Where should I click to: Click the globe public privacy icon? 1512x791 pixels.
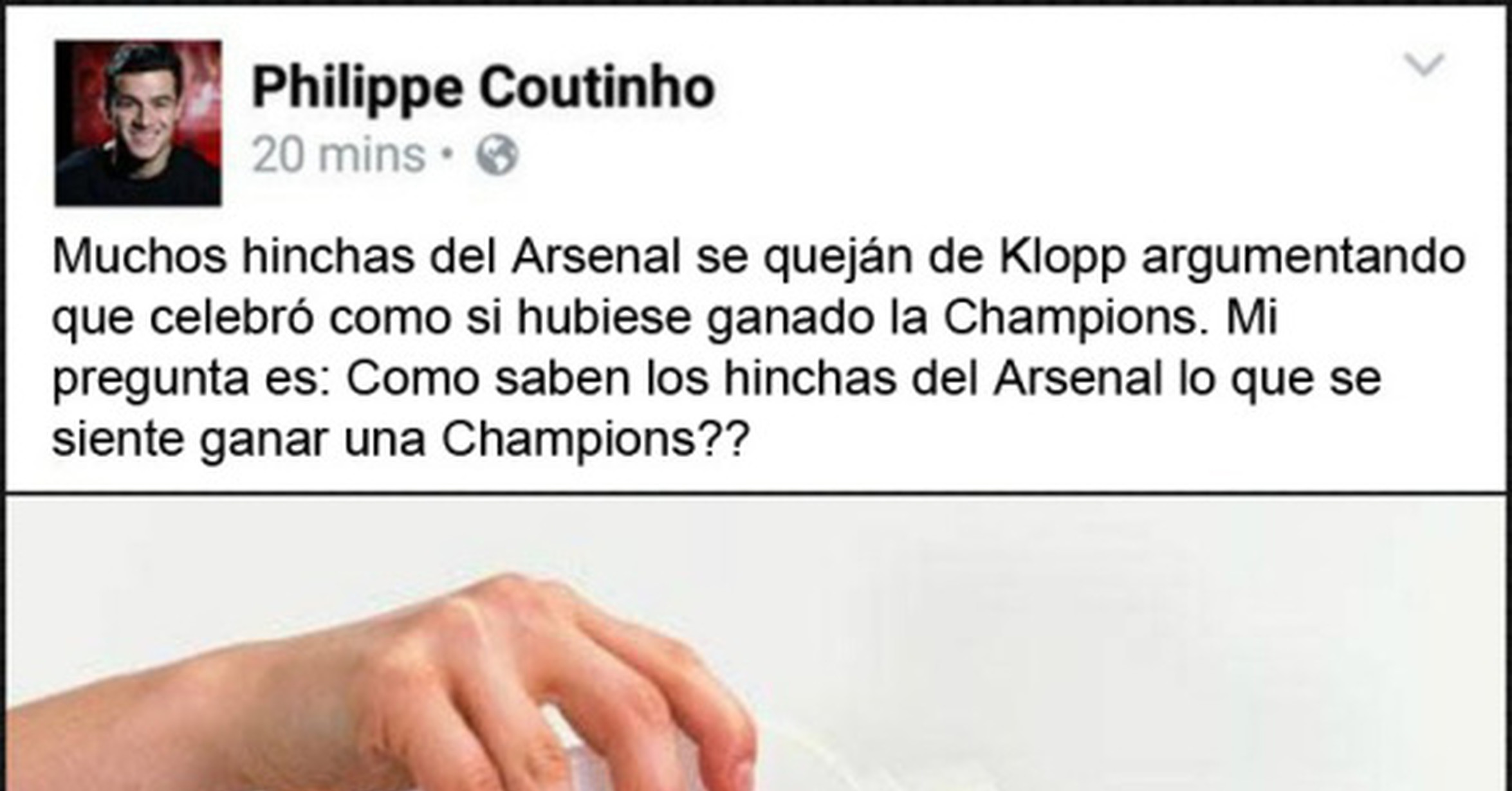point(497,155)
